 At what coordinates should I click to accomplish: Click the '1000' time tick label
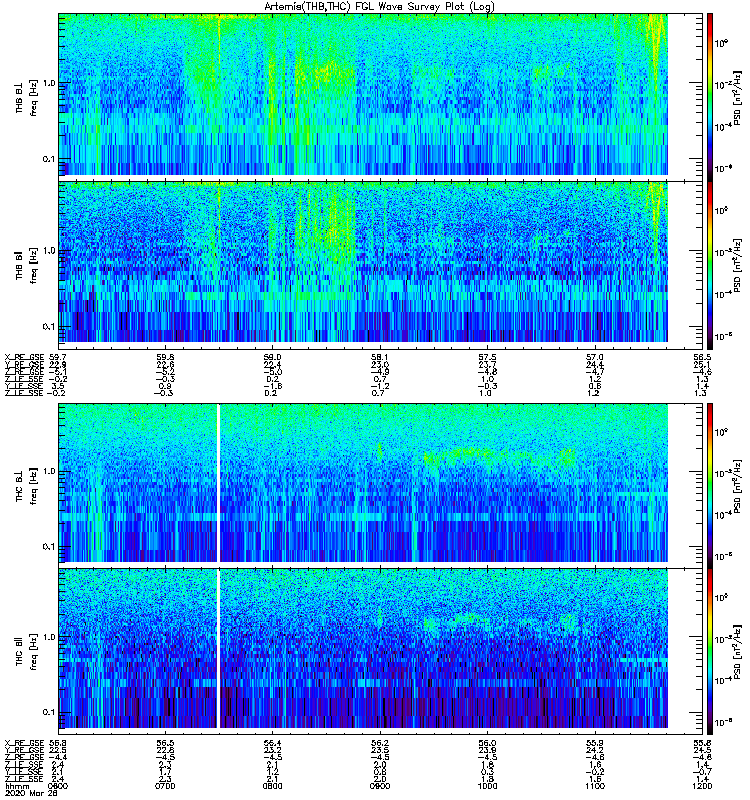click(x=487, y=786)
